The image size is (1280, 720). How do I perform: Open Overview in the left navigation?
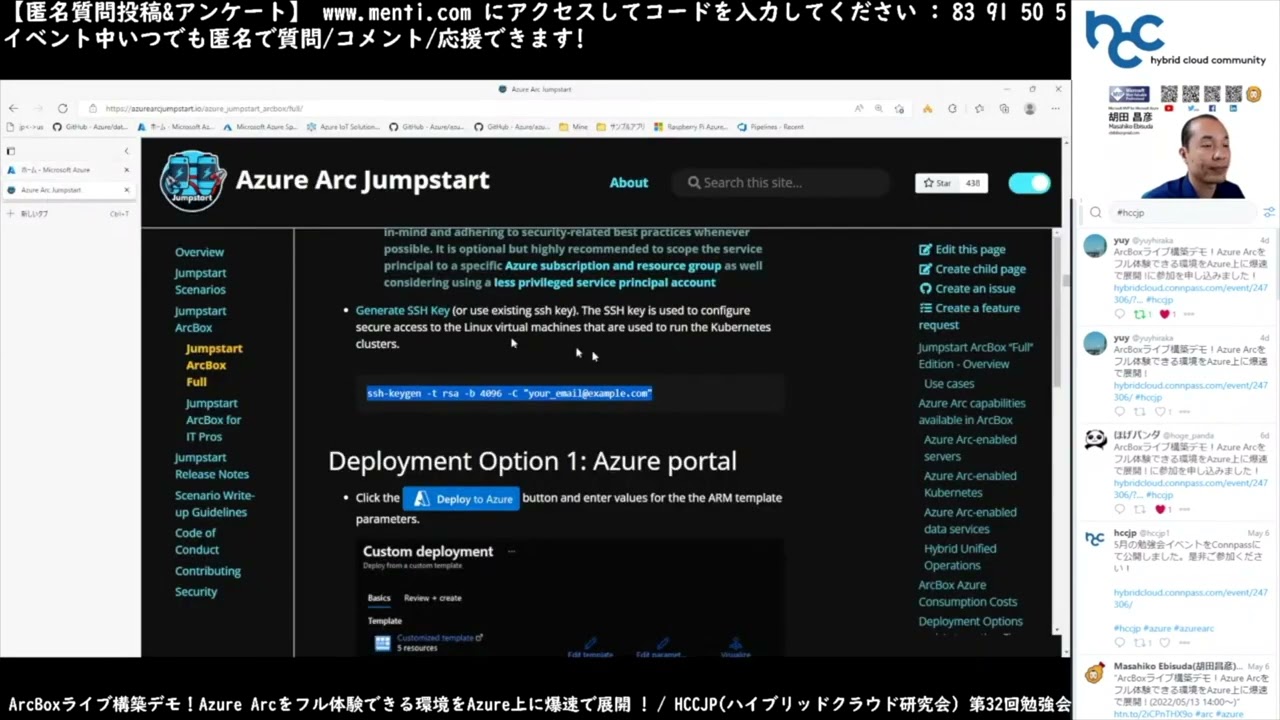point(199,252)
